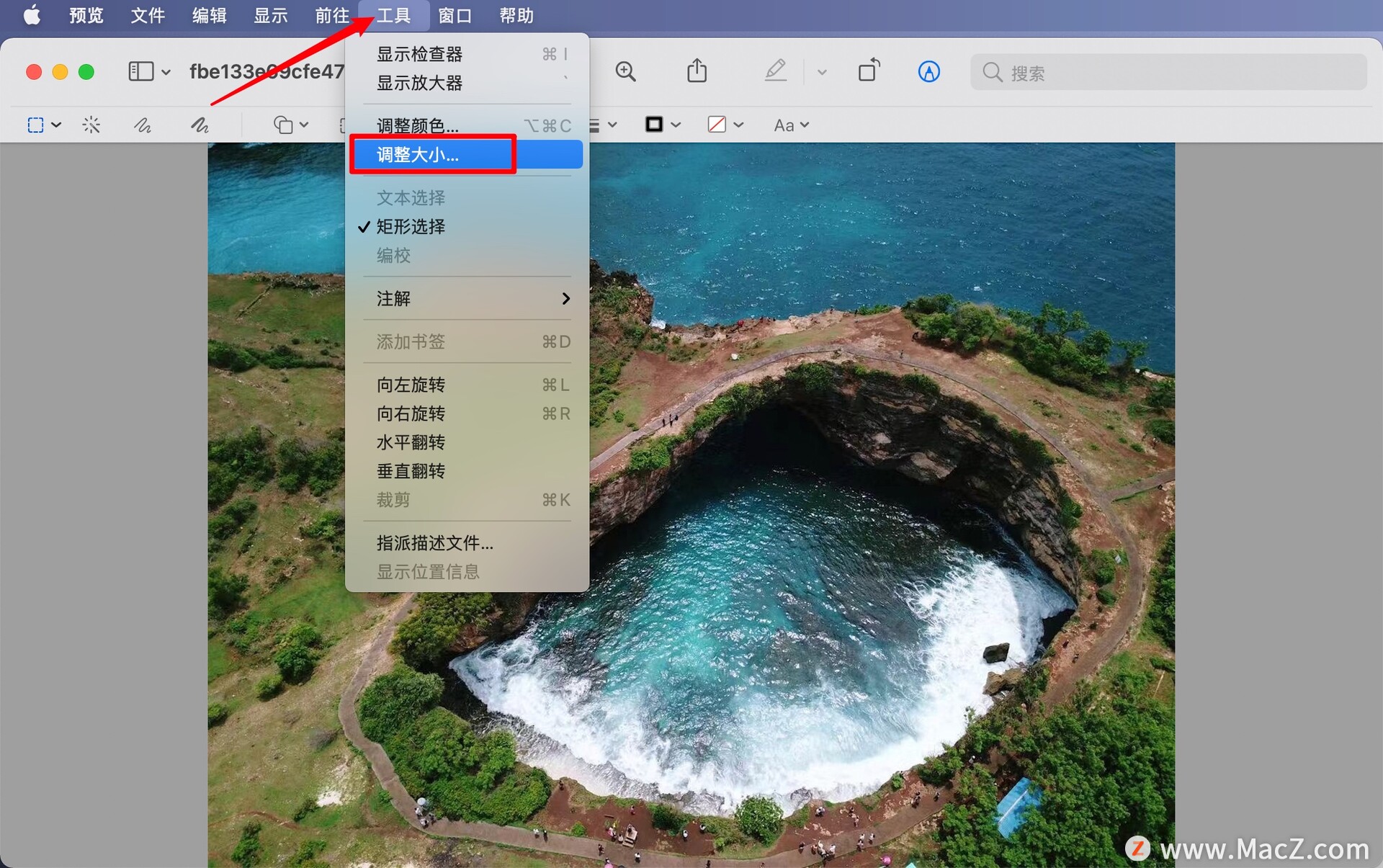Expand the 注解 submenu
The width and height of the screenshot is (1383, 868).
point(467,299)
